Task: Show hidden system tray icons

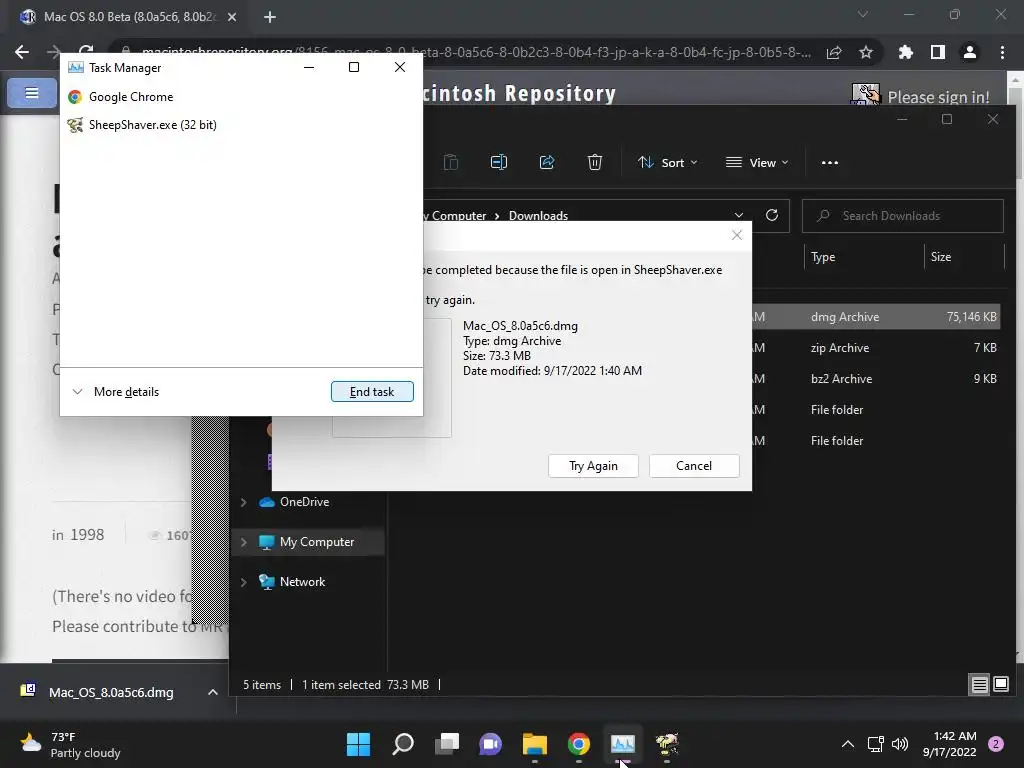Action: (x=848, y=744)
